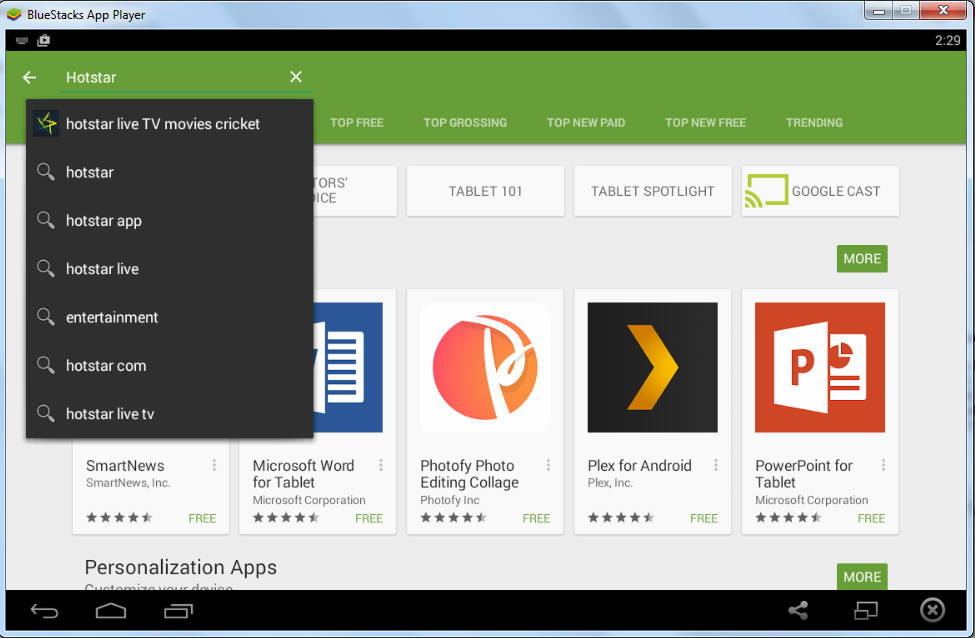Switch to the TOP NEW PAID tab
Image resolution: width=975 pixels, height=638 pixels.
coord(586,123)
